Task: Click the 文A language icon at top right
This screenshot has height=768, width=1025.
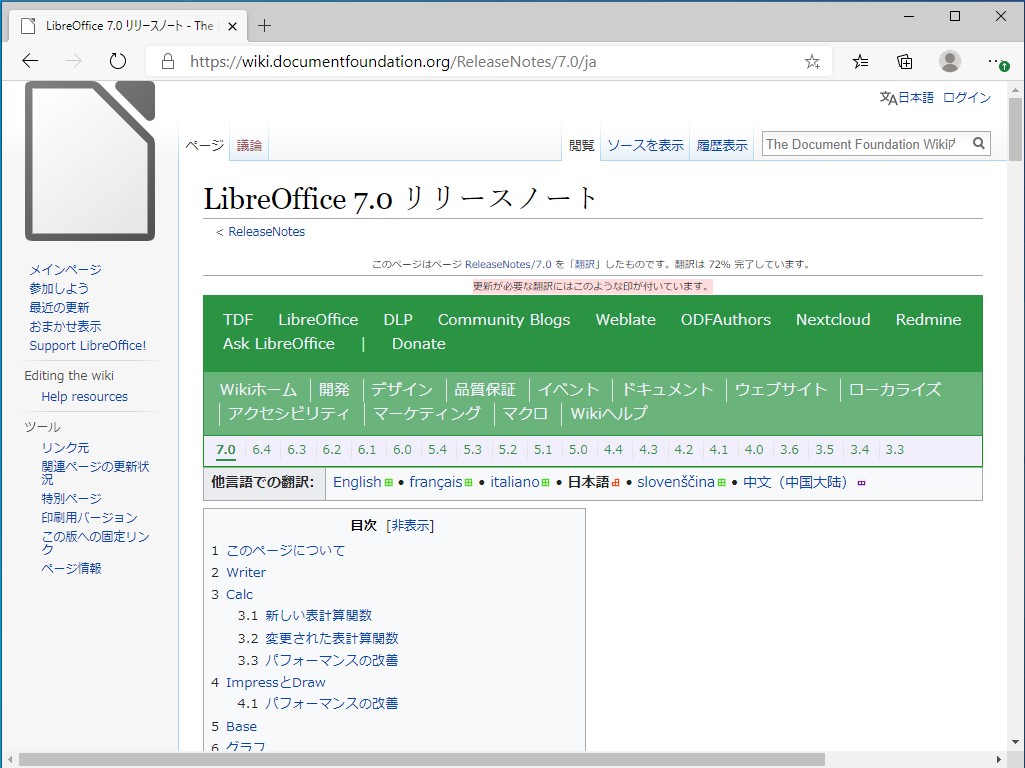Action: coord(889,97)
